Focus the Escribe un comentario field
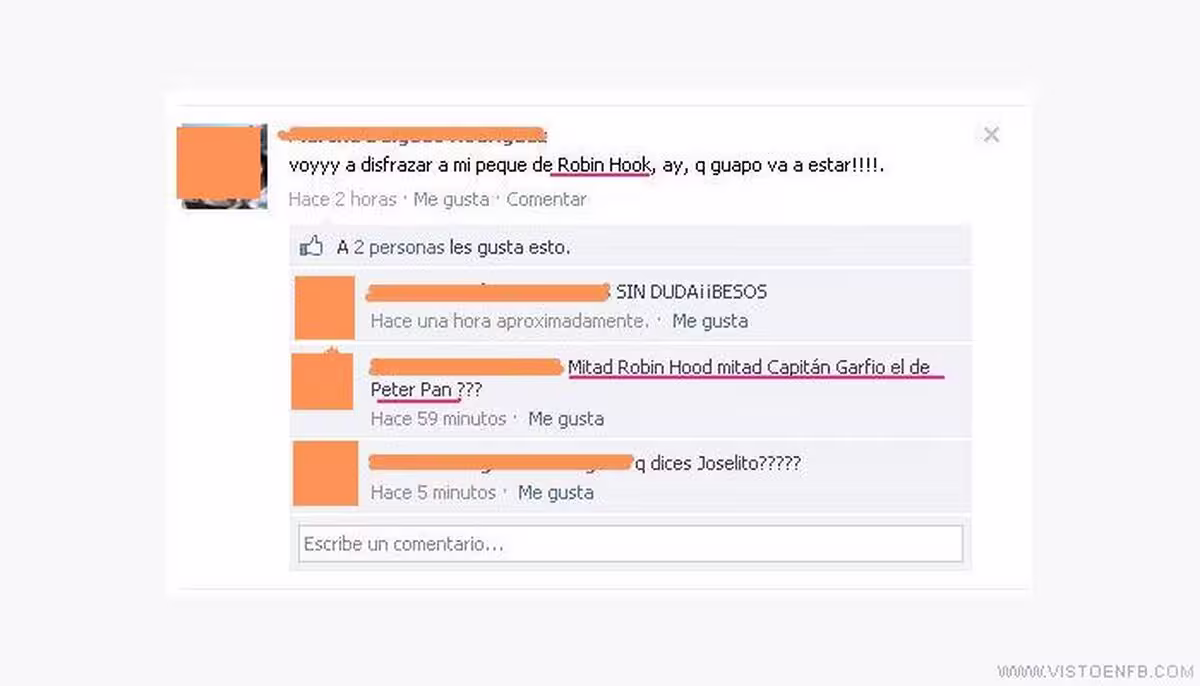This screenshot has height=686, width=1200. click(630, 544)
